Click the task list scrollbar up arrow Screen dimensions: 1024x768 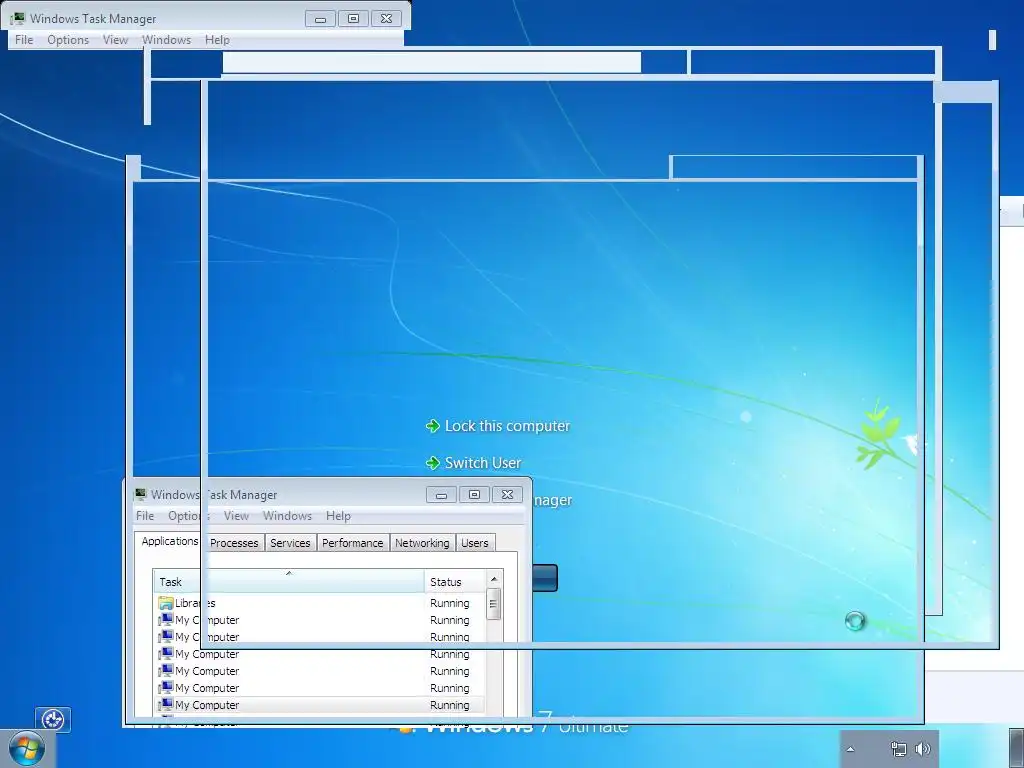pos(494,579)
